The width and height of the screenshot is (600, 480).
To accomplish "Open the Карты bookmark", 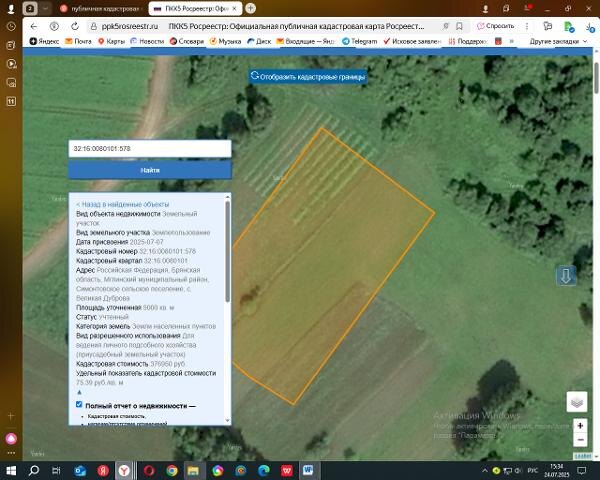I will pos(111,41).
